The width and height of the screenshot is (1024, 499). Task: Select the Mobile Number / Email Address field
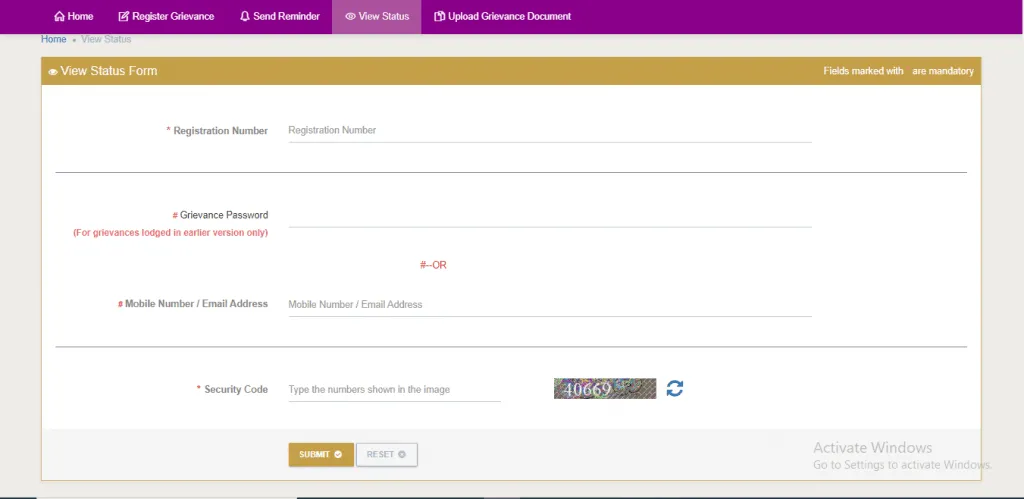549,305
